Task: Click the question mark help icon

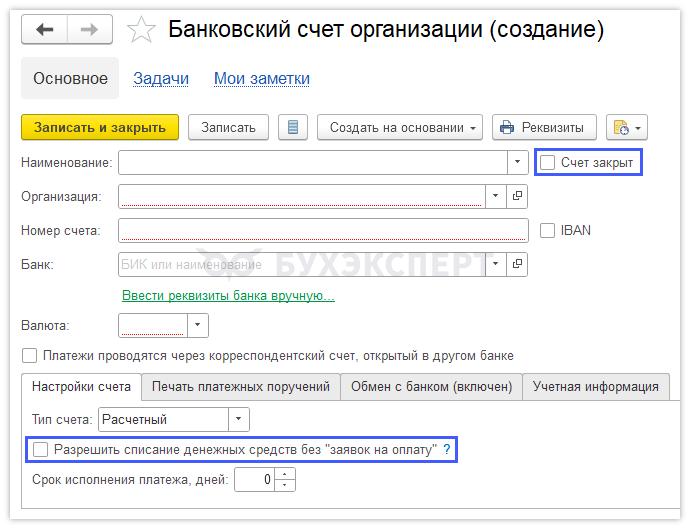Action: point(447,451)
